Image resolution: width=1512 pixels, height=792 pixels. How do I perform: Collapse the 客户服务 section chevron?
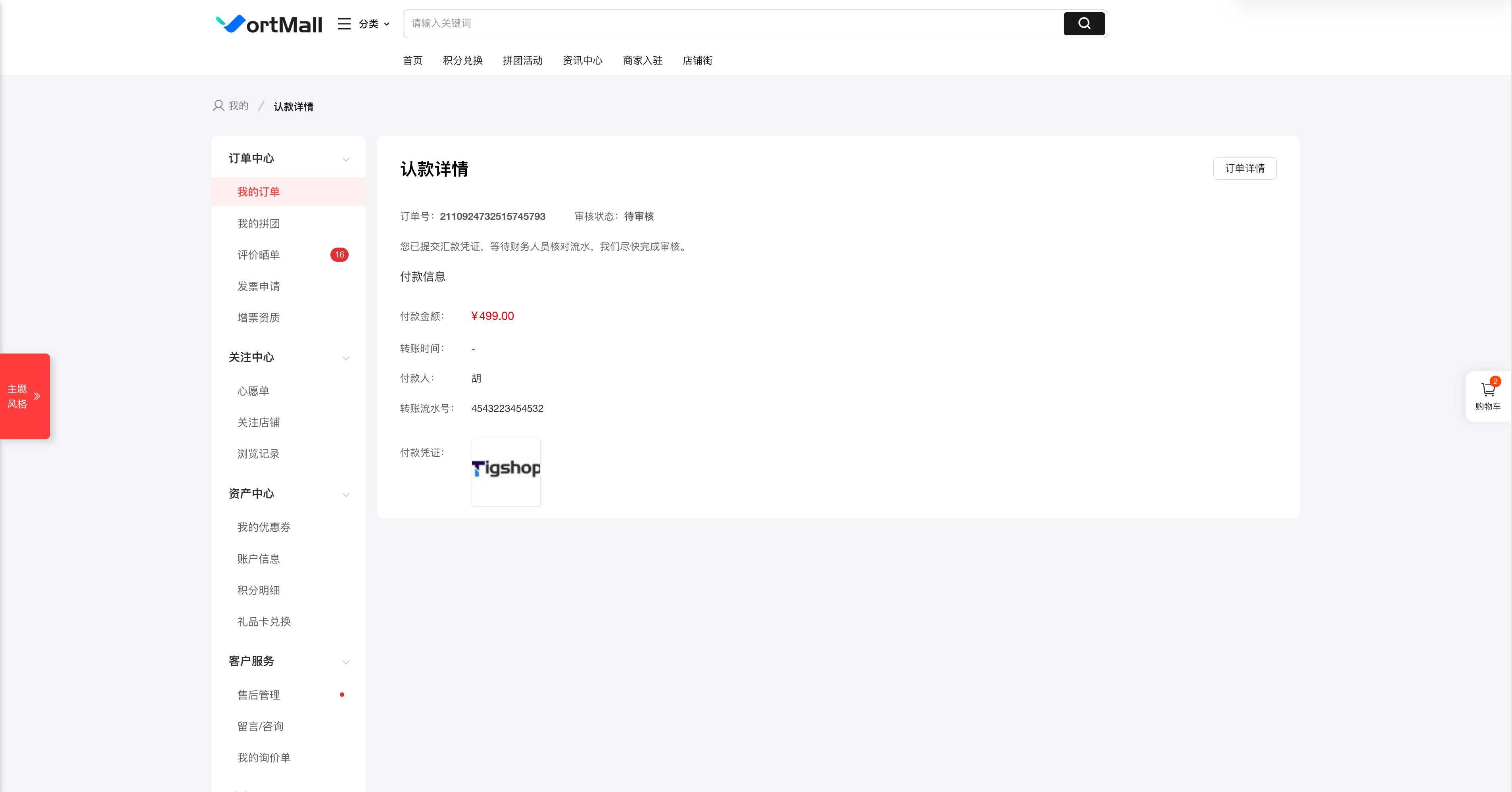tap(346, 662)
